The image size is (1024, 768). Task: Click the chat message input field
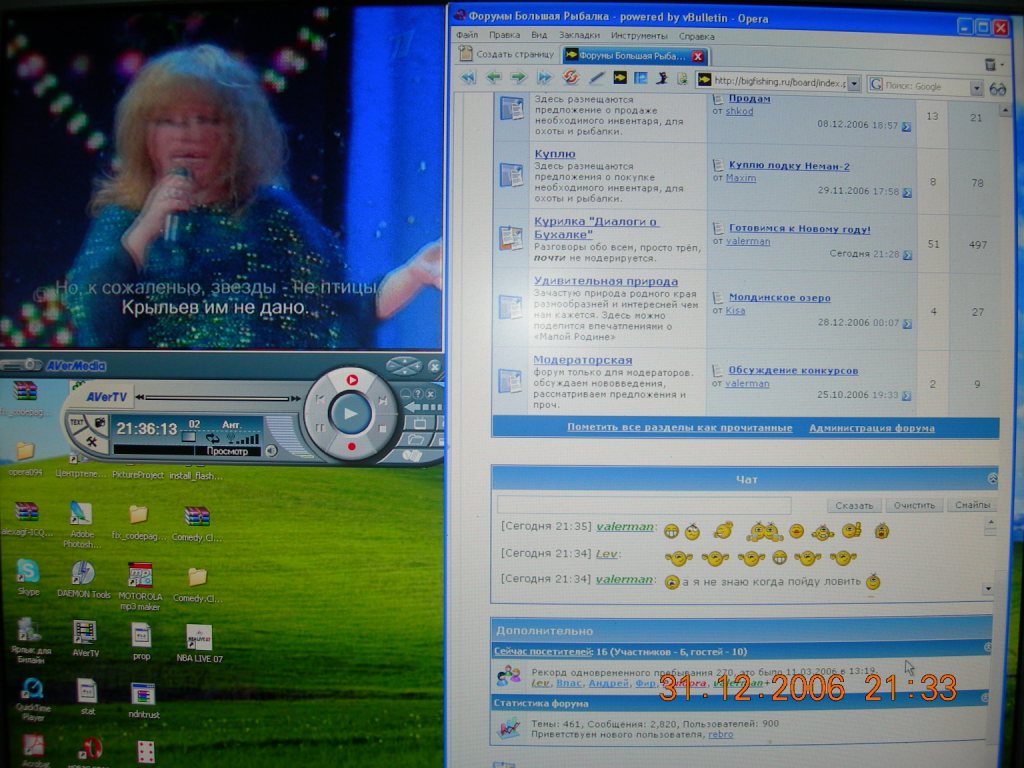644,504
